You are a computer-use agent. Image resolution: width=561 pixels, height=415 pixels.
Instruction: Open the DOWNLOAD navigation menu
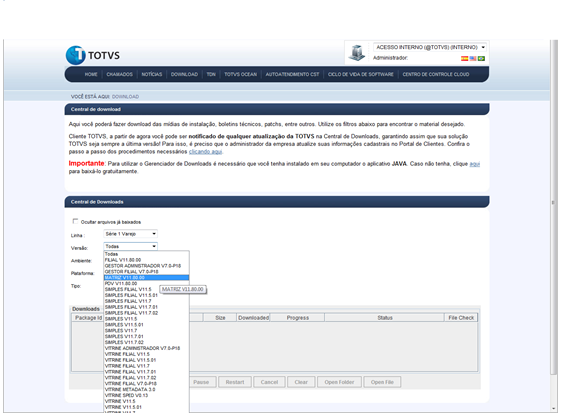pos(184,74)
